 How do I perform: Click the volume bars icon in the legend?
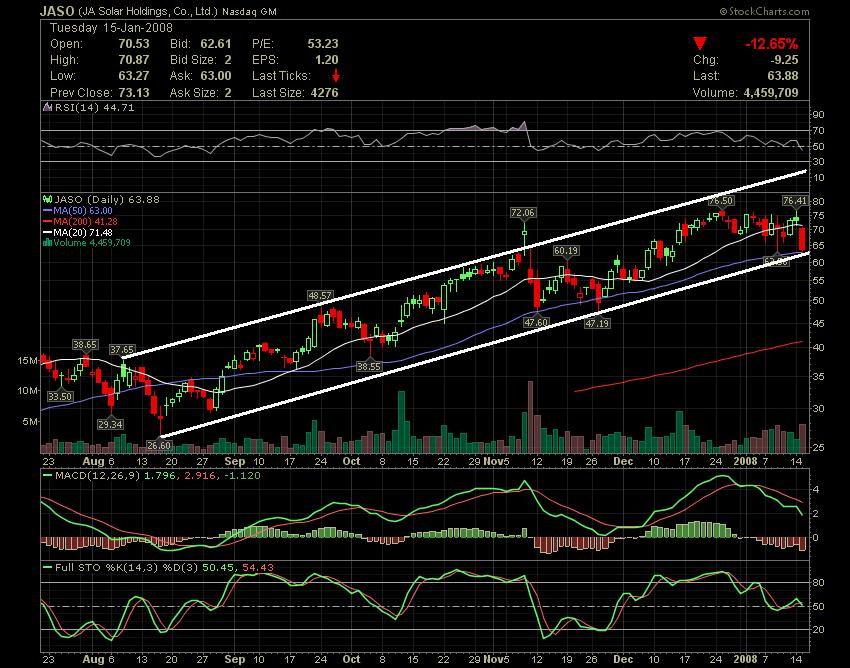[47, 242]
